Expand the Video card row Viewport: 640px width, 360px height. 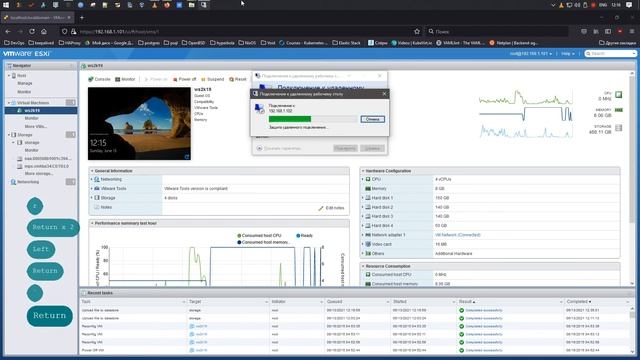[362, 244]
